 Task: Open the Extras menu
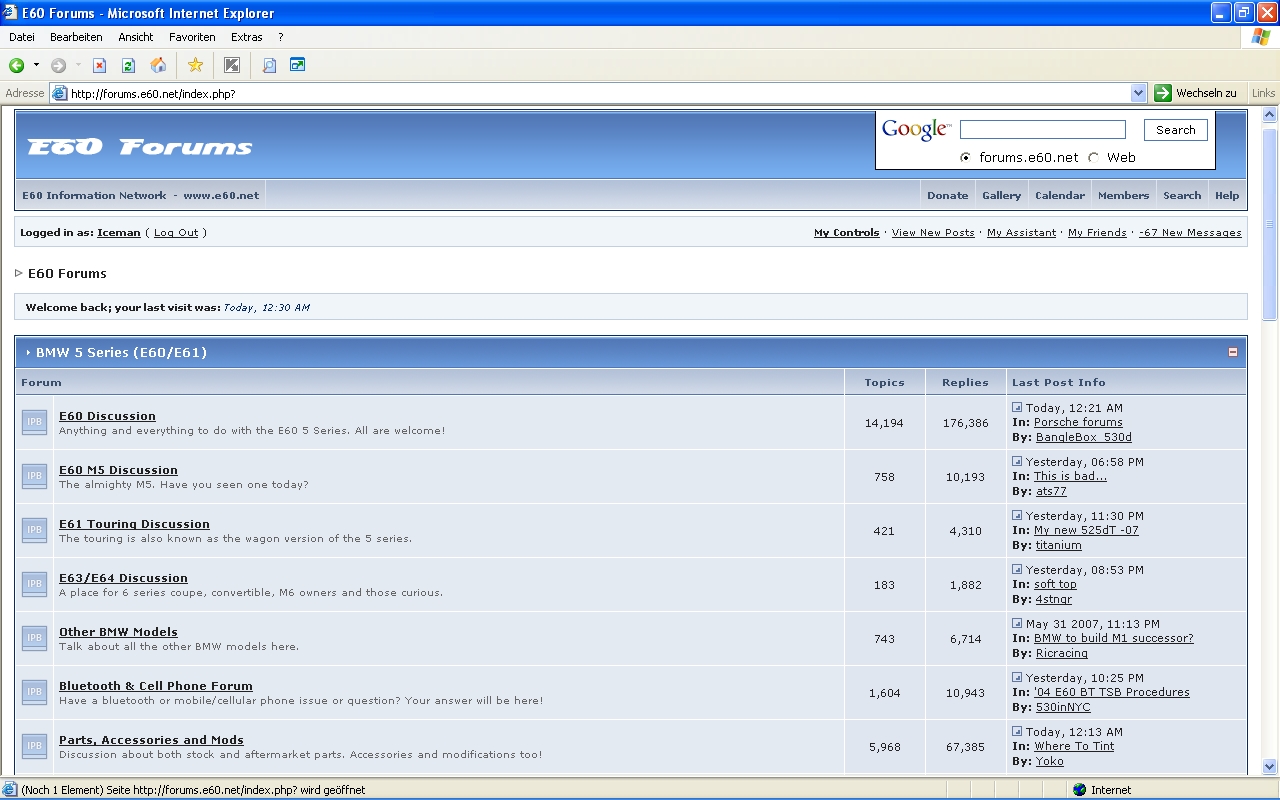pos(247,37)
